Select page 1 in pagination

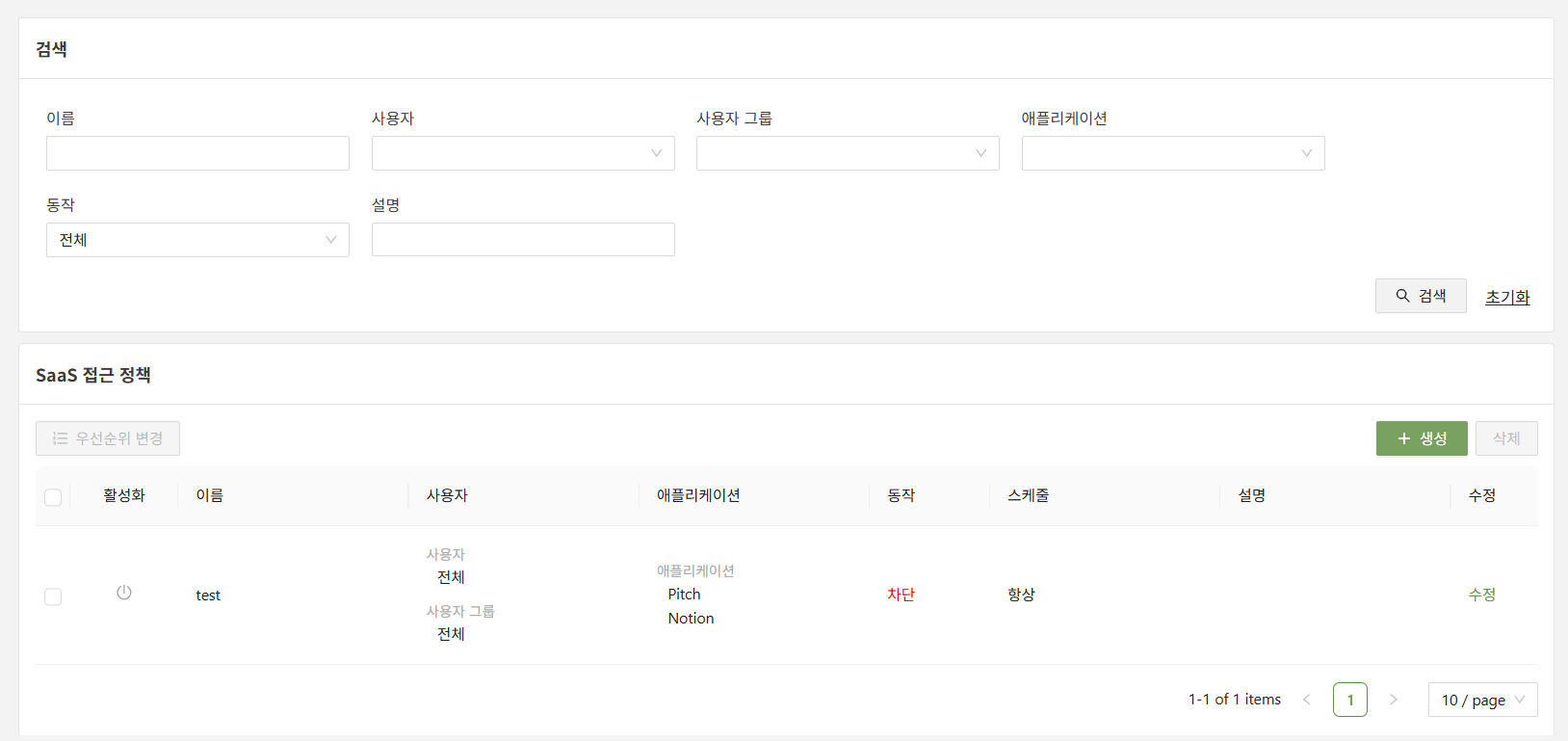[1349, 700]
